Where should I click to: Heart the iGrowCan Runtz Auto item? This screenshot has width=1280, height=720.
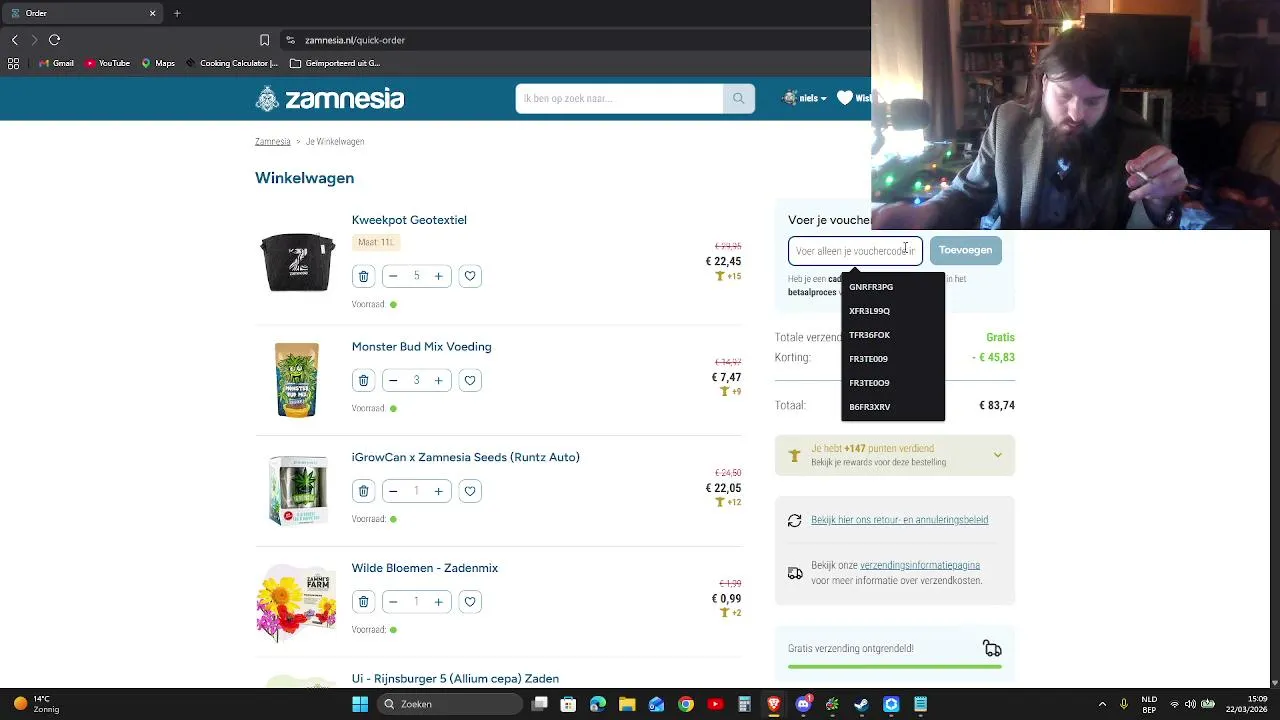click(470, 491)
